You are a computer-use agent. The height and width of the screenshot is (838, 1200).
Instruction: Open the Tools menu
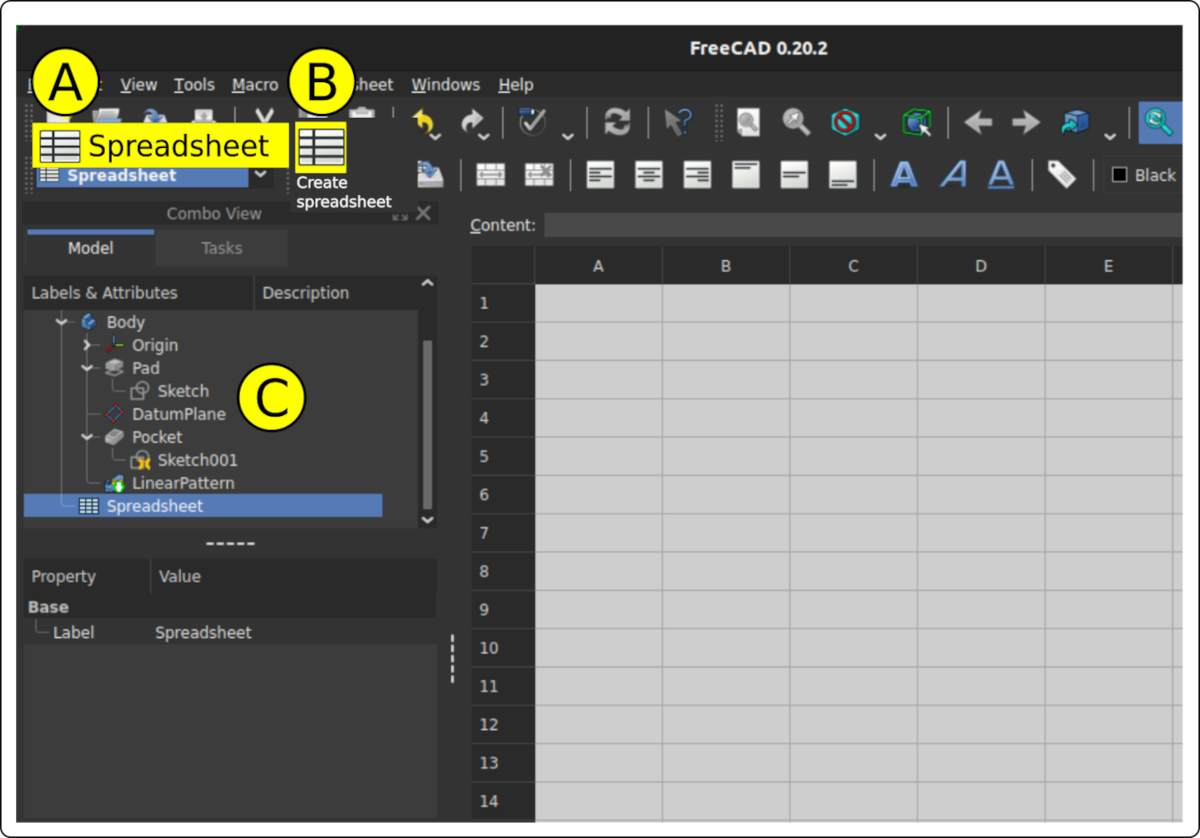click(194, 85)
